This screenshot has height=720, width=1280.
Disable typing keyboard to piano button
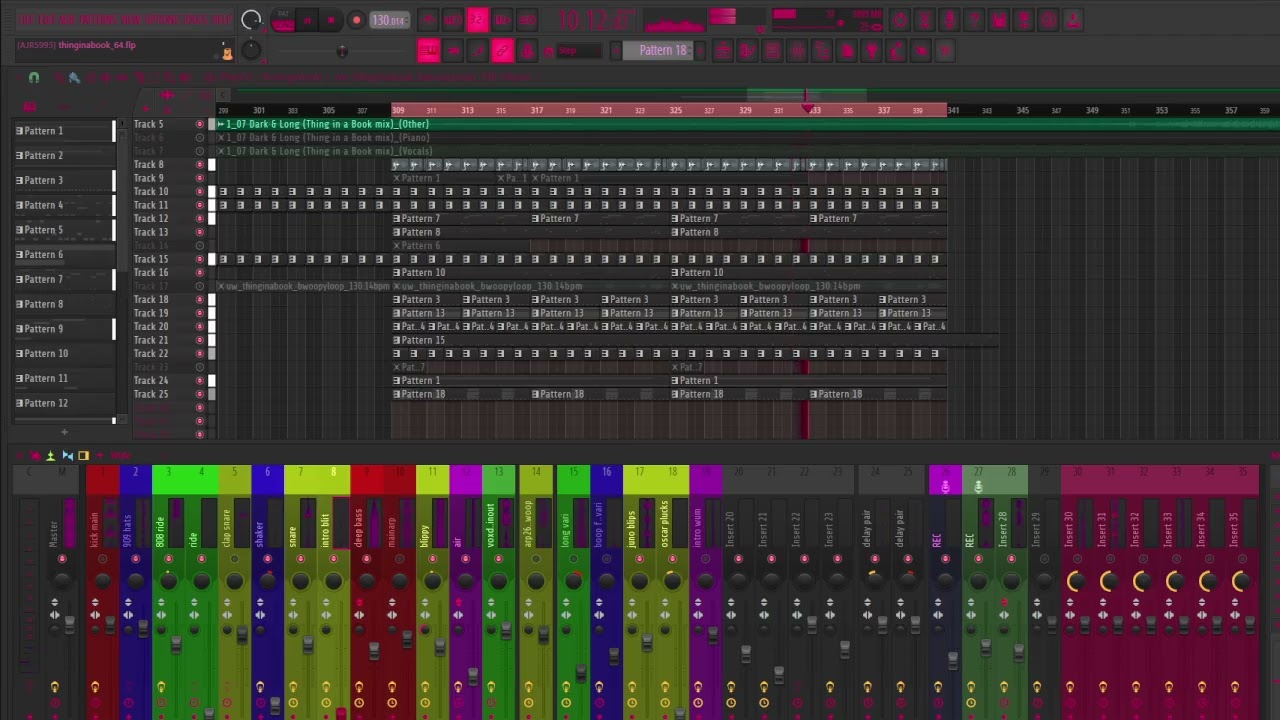point(429,50)
